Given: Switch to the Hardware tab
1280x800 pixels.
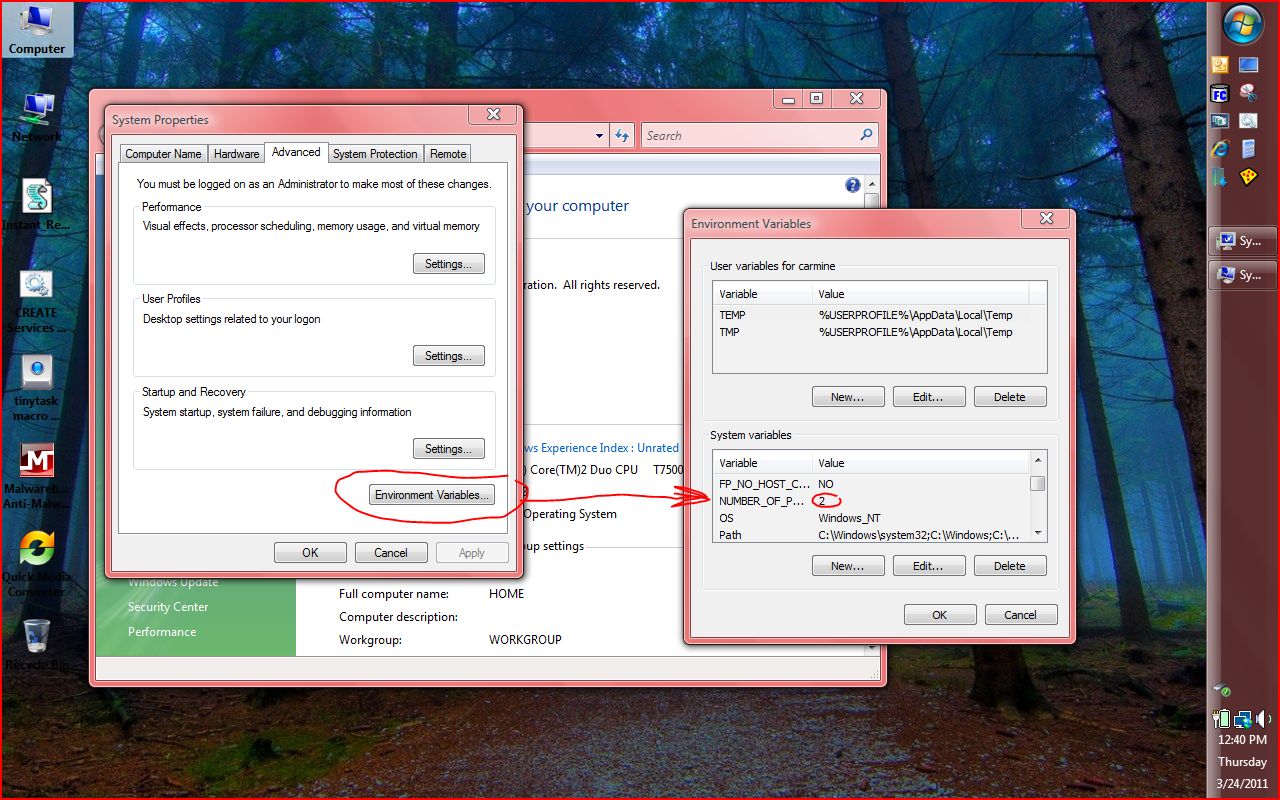Looking at the screenshot, I should tap(236, 154).
